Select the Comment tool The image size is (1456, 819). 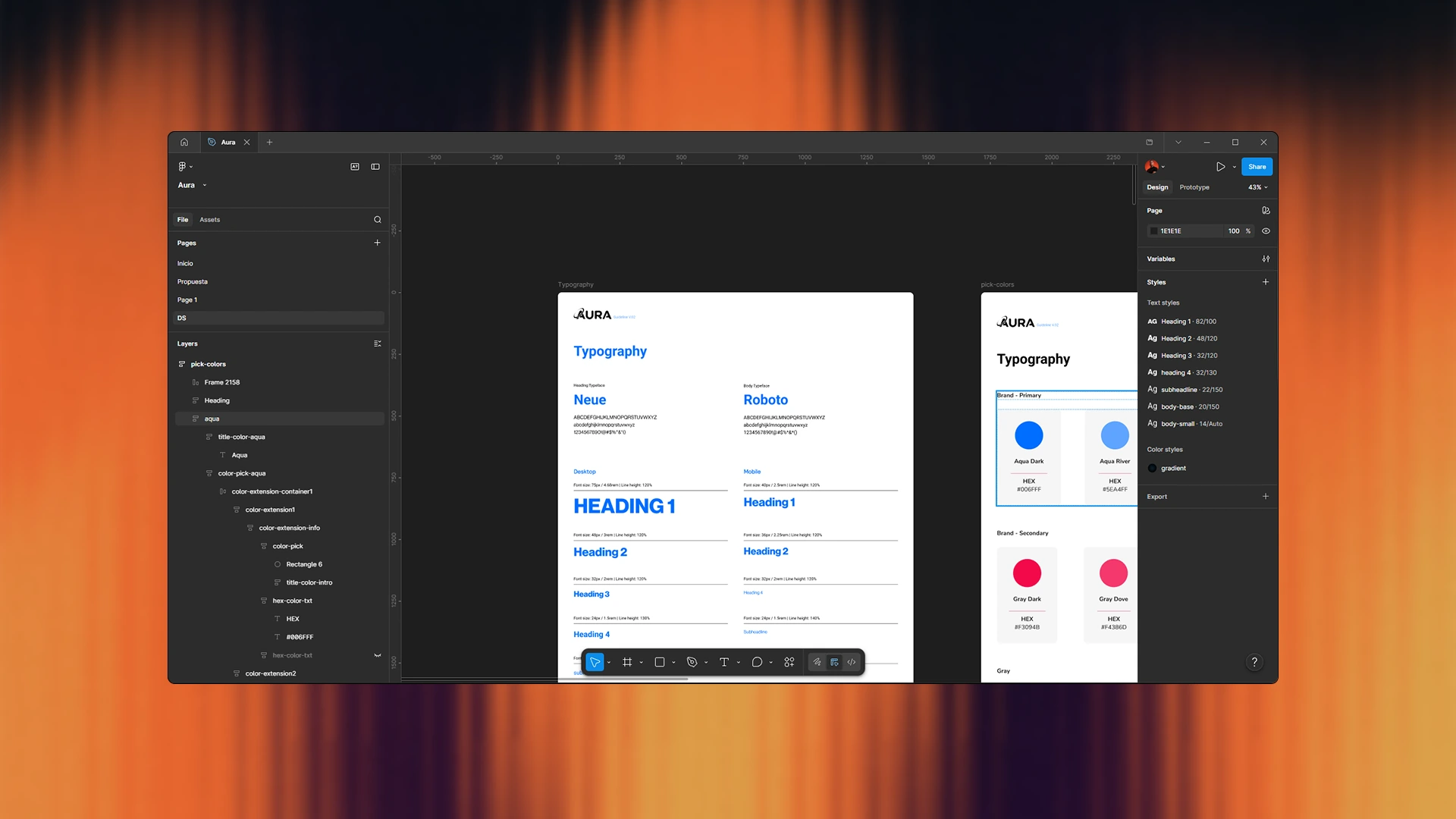[757, 662]
